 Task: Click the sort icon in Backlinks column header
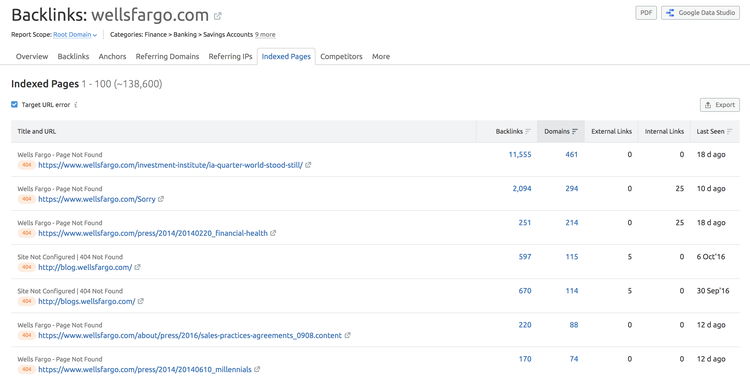[528, 132]
